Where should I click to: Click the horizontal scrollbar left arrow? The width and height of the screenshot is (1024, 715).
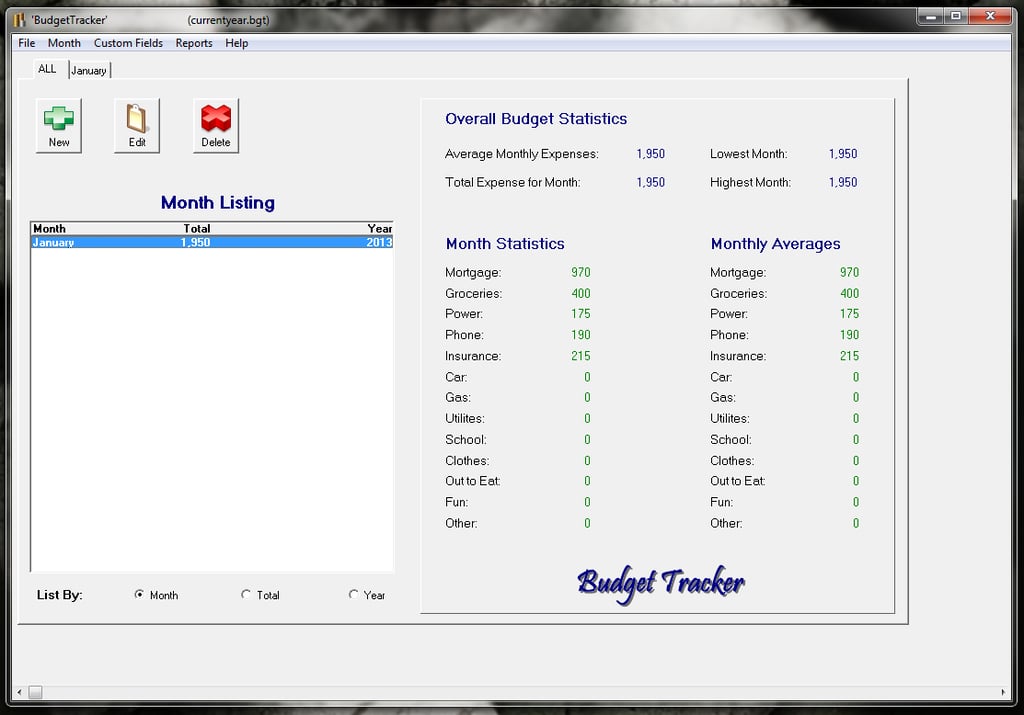tap(20, 692)
